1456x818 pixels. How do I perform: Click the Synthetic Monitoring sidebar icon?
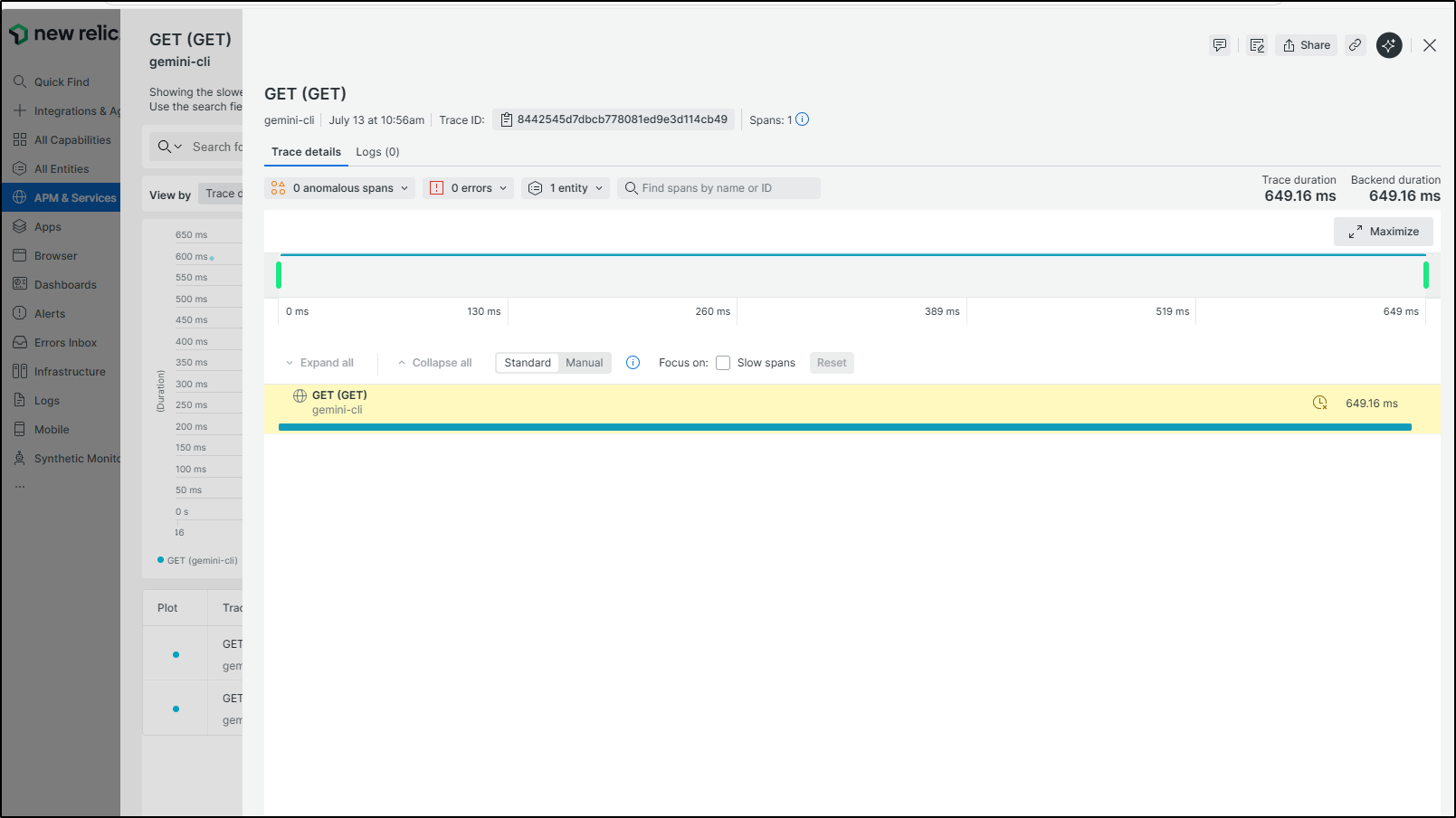click(x=20, y=458)
